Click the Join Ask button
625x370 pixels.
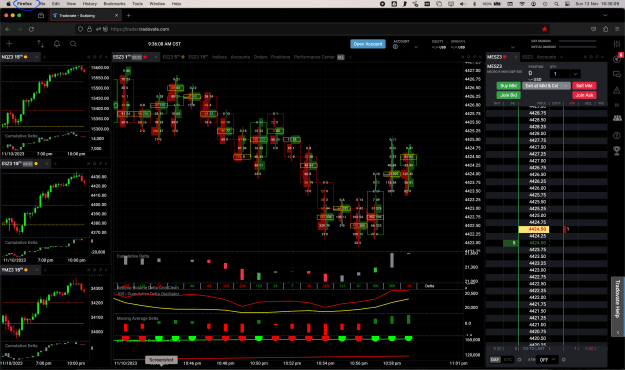(x=584, y=95)
